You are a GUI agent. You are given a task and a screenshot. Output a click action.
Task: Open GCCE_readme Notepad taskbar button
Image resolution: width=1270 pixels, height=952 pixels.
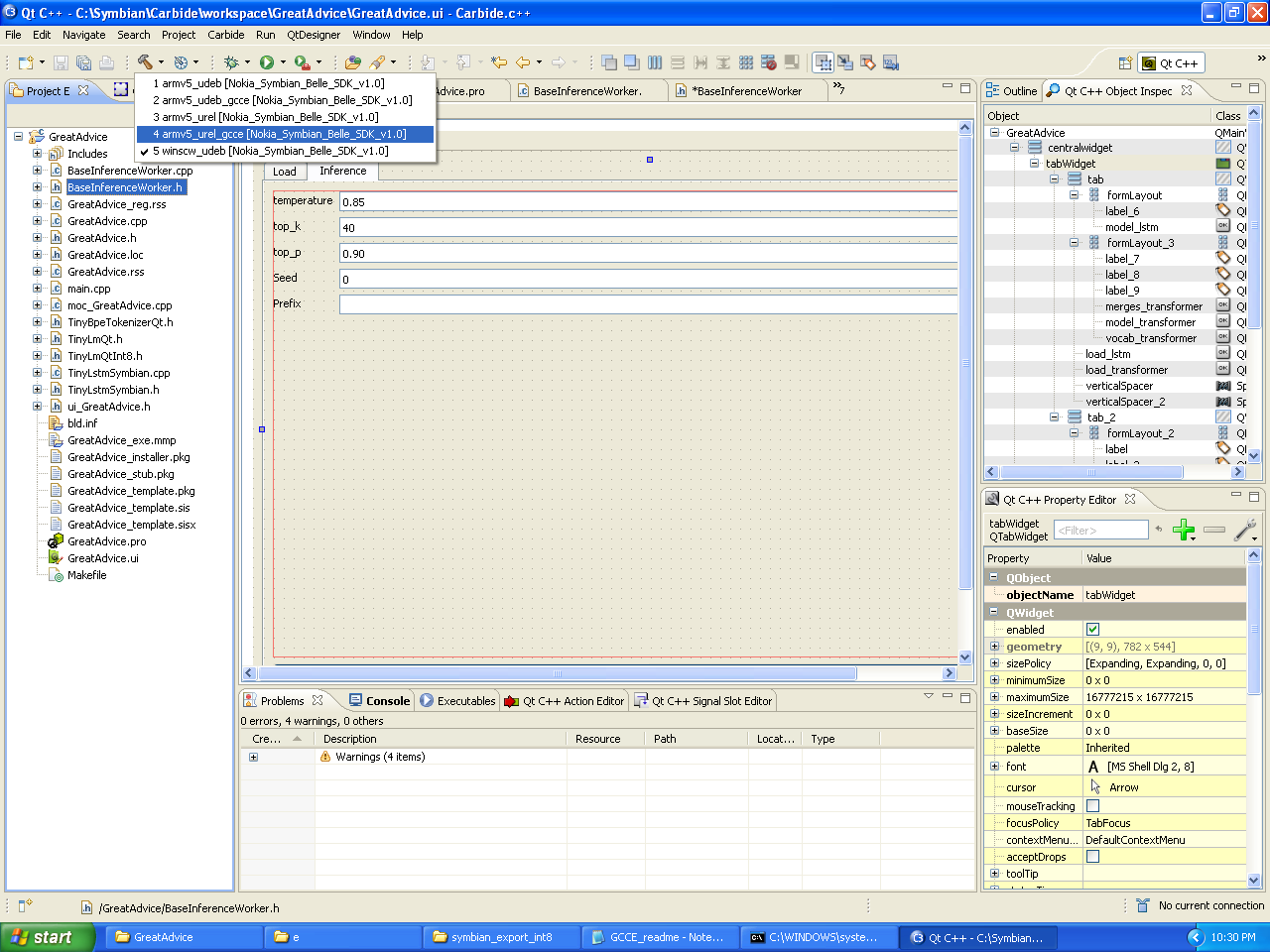(x=658, y=937)
